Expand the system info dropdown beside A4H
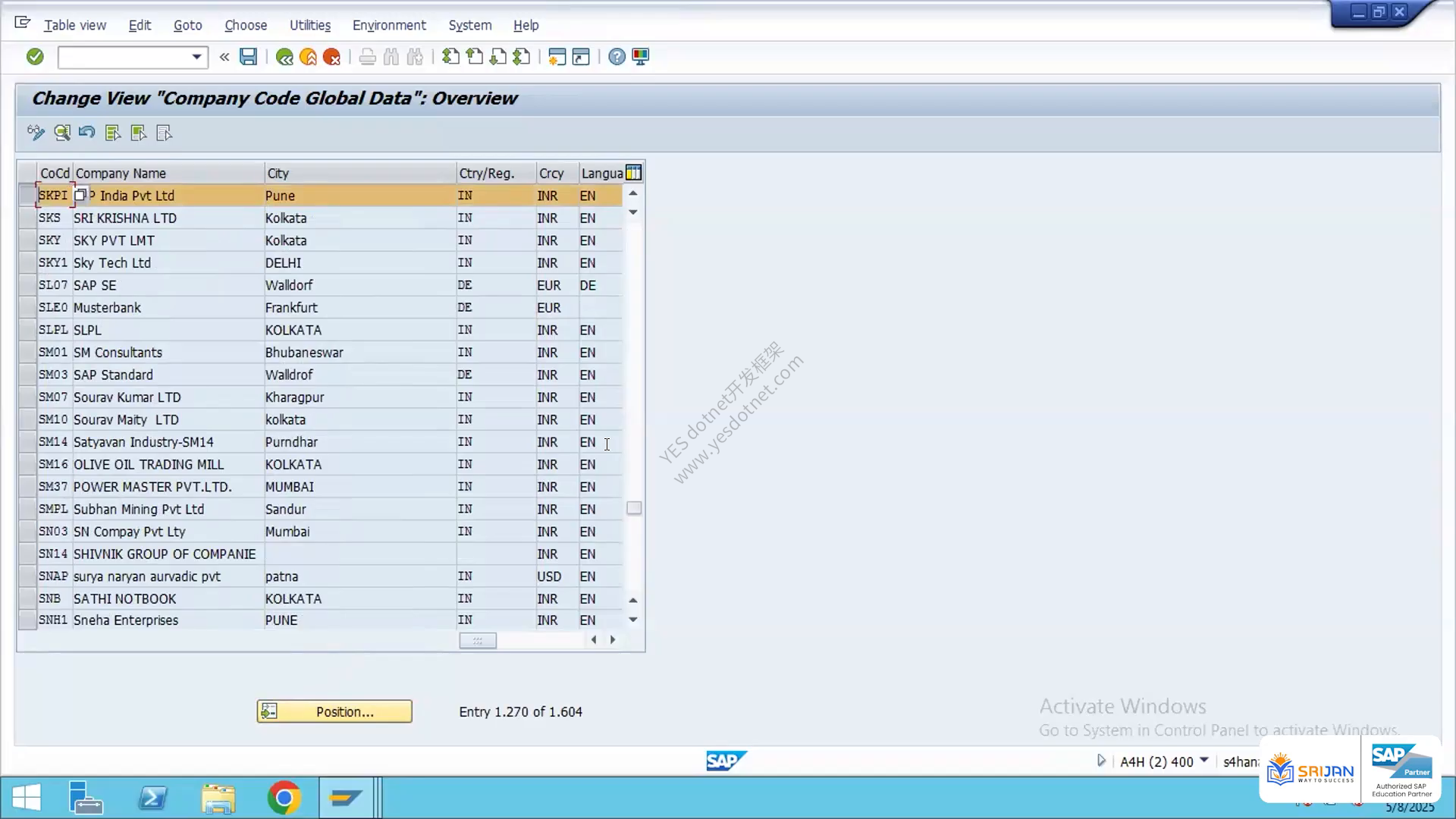 [1203, 761]
